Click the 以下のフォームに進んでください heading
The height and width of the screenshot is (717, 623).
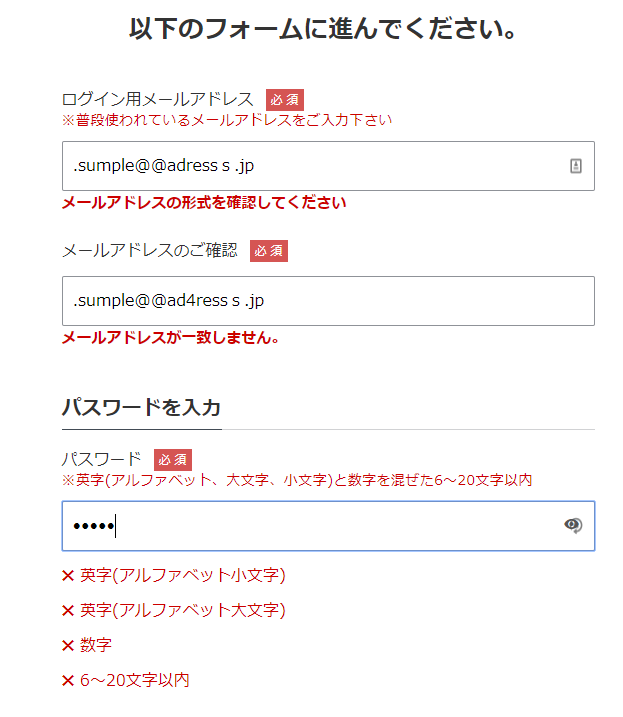pyautogui.click(x=323, y=28)
